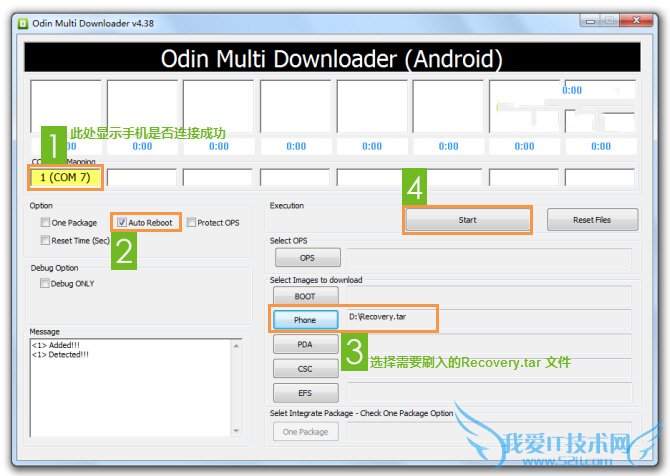
Task: Click the EFS file path field
Action: [490, 393]
